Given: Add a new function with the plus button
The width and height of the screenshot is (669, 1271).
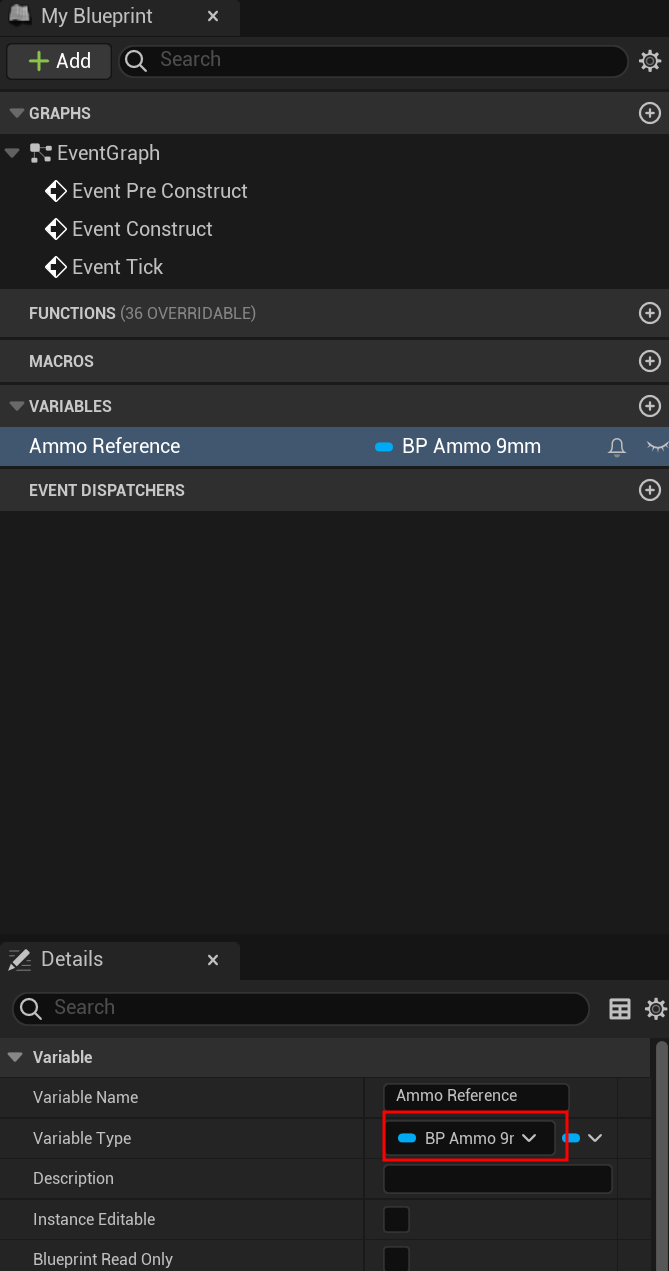Looking at the screenshot, I should [650, 313].
